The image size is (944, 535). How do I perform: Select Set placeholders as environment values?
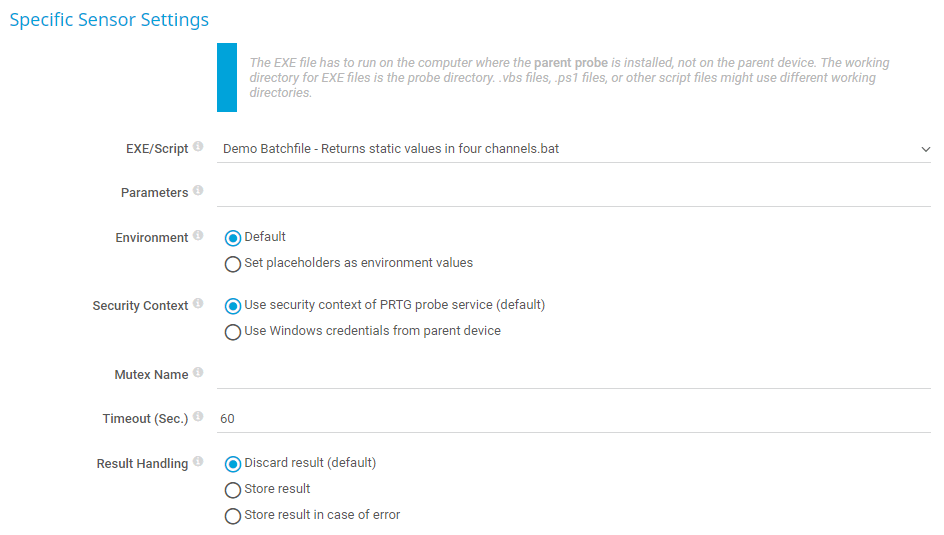tap(233, 264)
